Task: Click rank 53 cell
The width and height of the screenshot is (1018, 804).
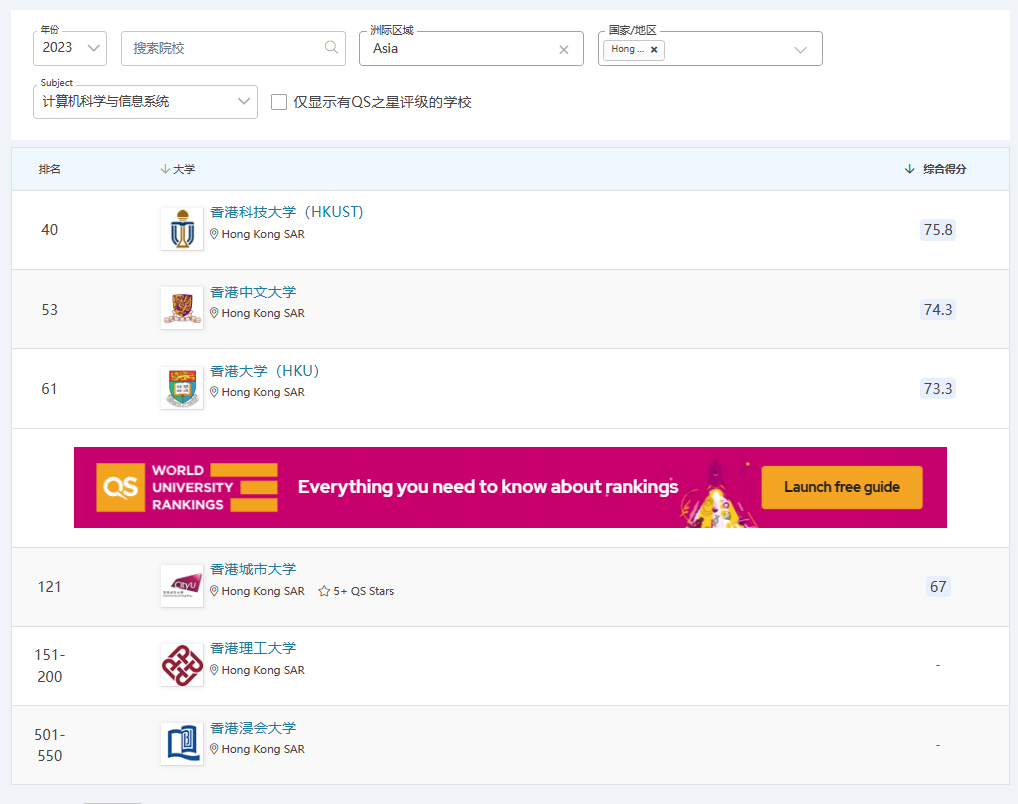Action: (50, 310)
